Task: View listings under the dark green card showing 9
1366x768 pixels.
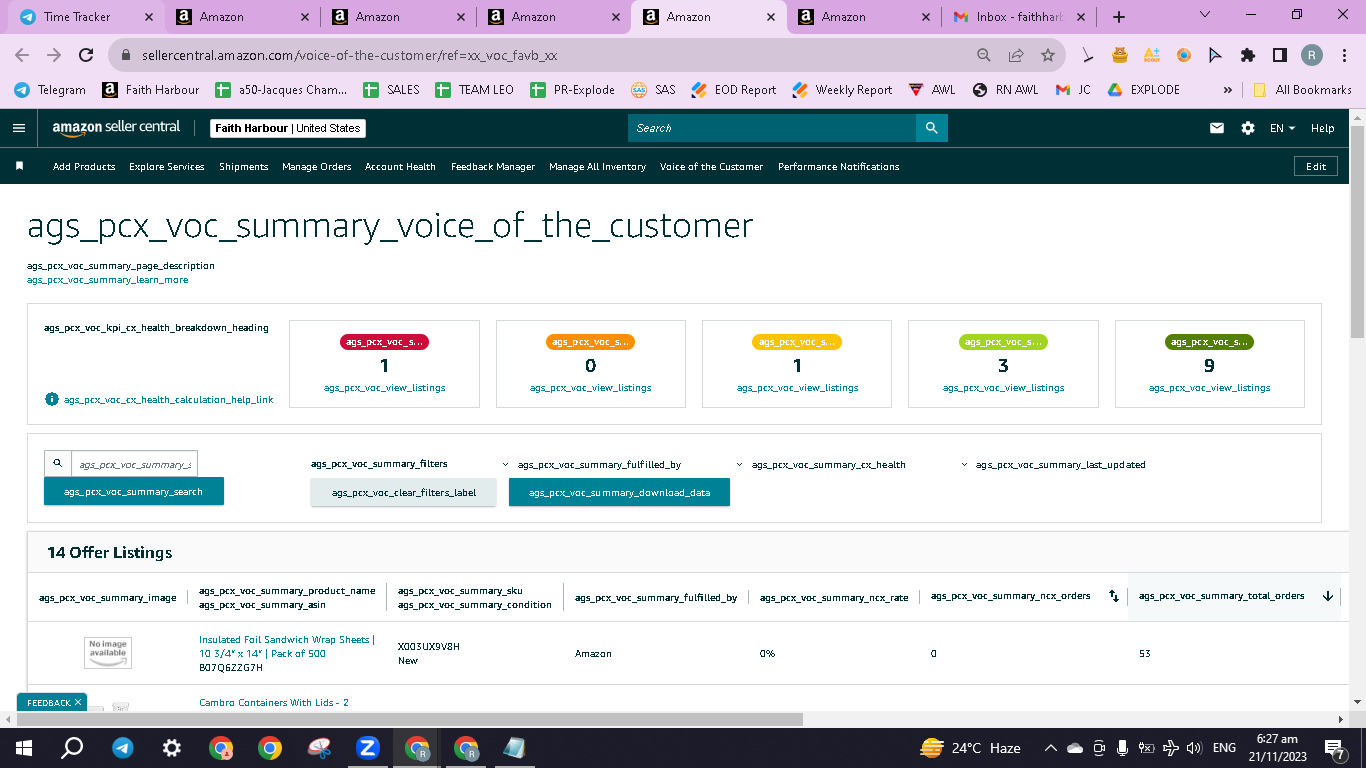Action: click(x=1209, y=388)
